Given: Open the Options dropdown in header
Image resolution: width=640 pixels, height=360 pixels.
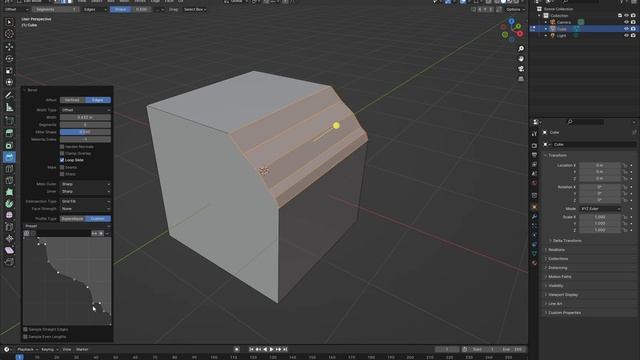Looking at the screenshot, I should coord(515,9).
